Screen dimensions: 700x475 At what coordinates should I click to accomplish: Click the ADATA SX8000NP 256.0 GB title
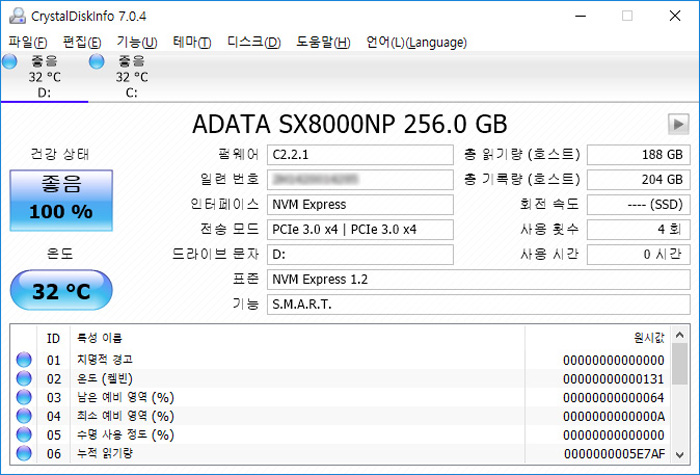350,124
